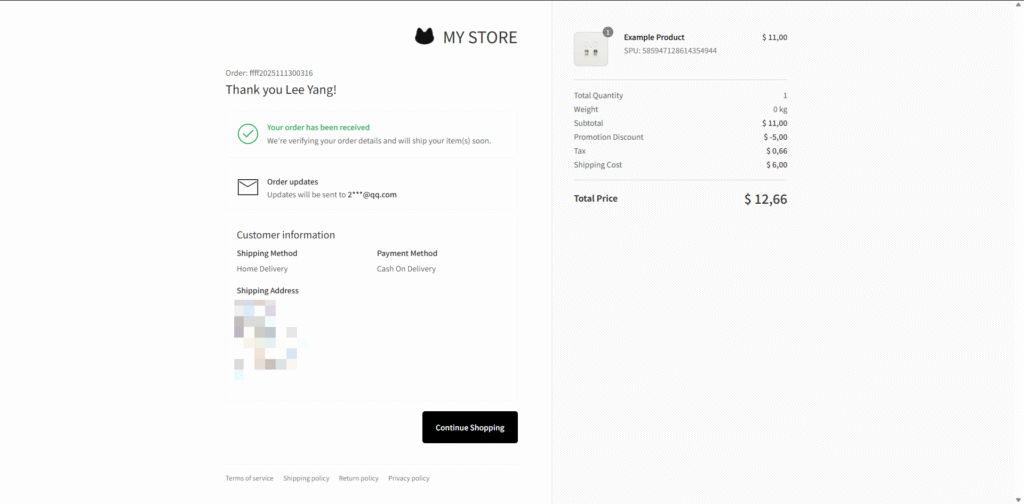Click the Promotion Discount row
This screenshot has height=504, width=1024.
680,137
